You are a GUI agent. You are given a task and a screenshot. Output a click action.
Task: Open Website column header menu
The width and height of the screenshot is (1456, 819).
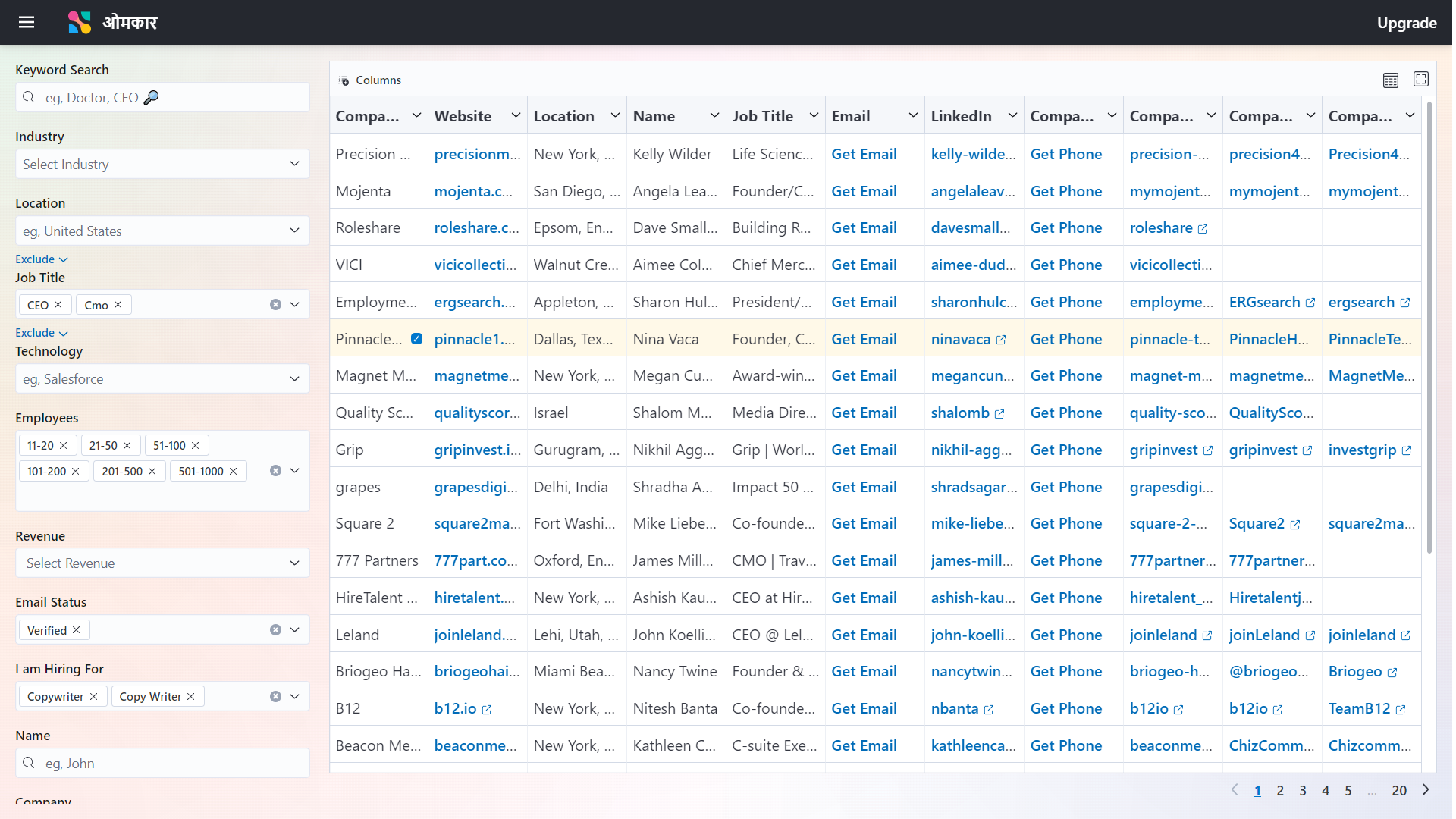point(516,115)
